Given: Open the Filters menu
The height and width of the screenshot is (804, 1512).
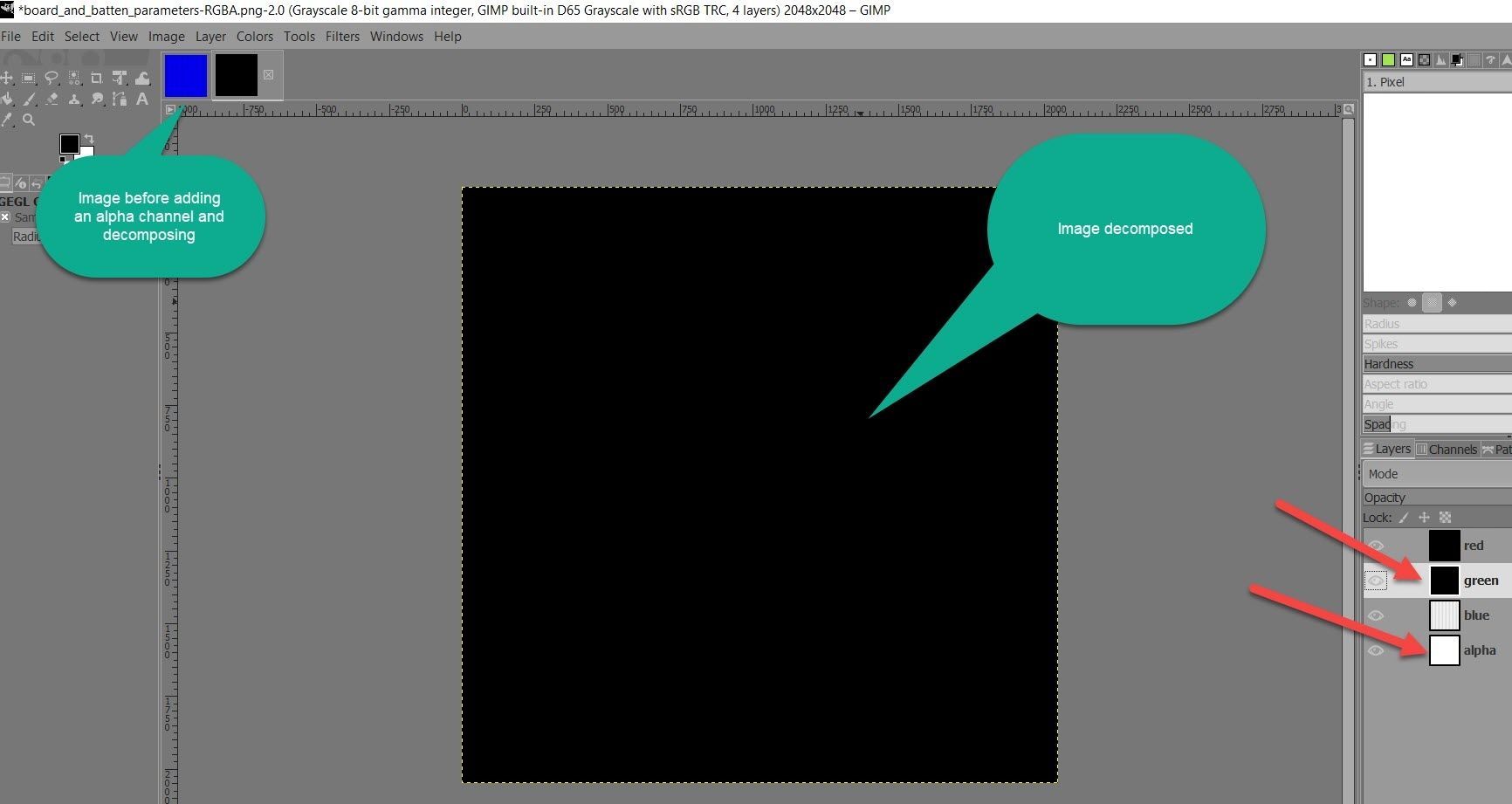Looking at the screenshot, I should pyautogui.click(x=342, y=37).
